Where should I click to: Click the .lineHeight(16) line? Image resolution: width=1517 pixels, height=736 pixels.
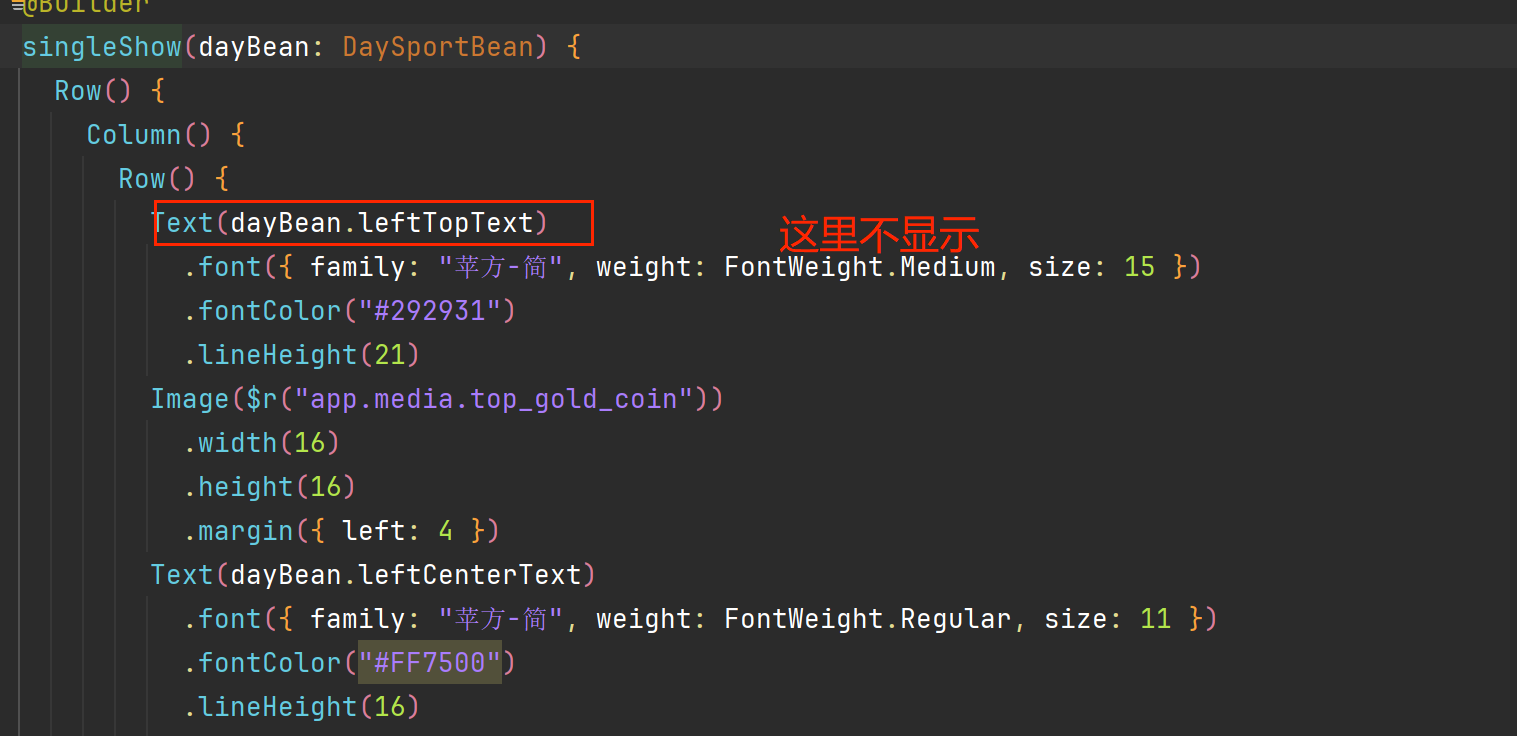click(x=300, y=707)
